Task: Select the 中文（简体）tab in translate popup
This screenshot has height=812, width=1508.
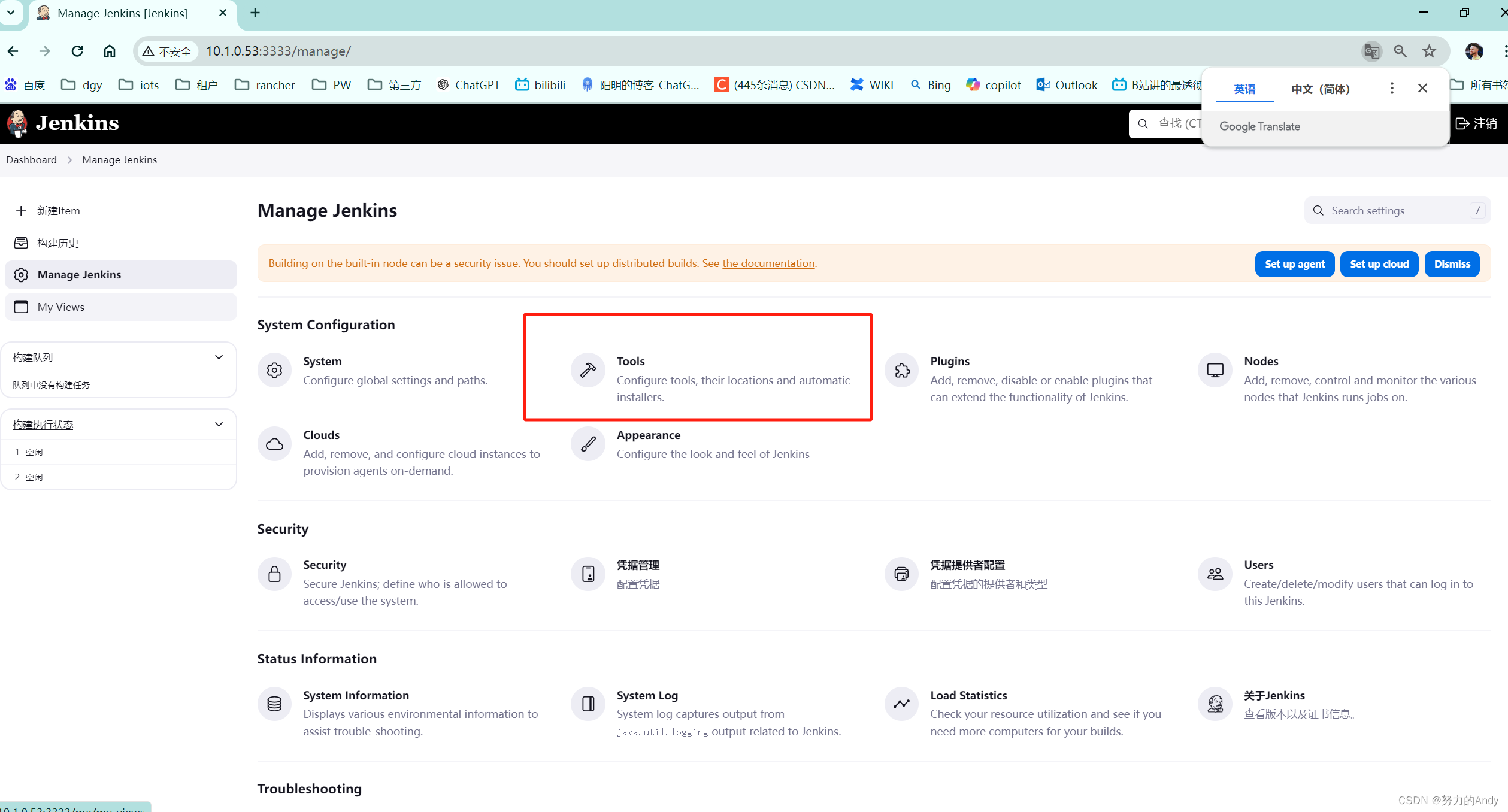Action: point(1321,89)
